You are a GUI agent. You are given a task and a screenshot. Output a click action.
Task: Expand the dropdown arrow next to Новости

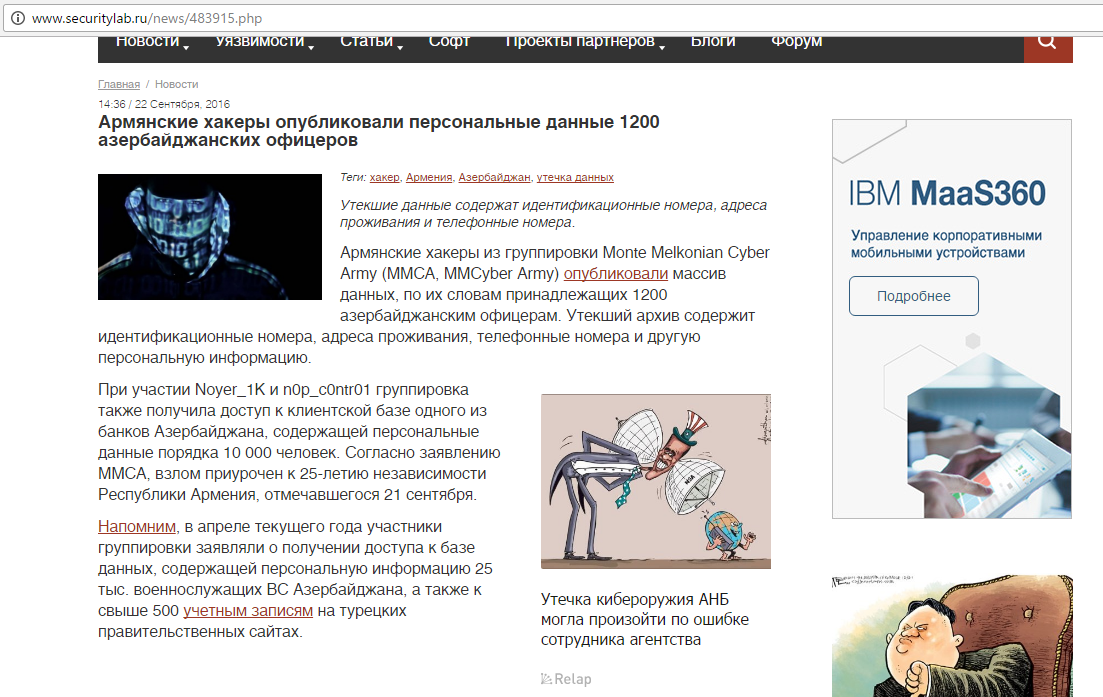tap(186, 47)
